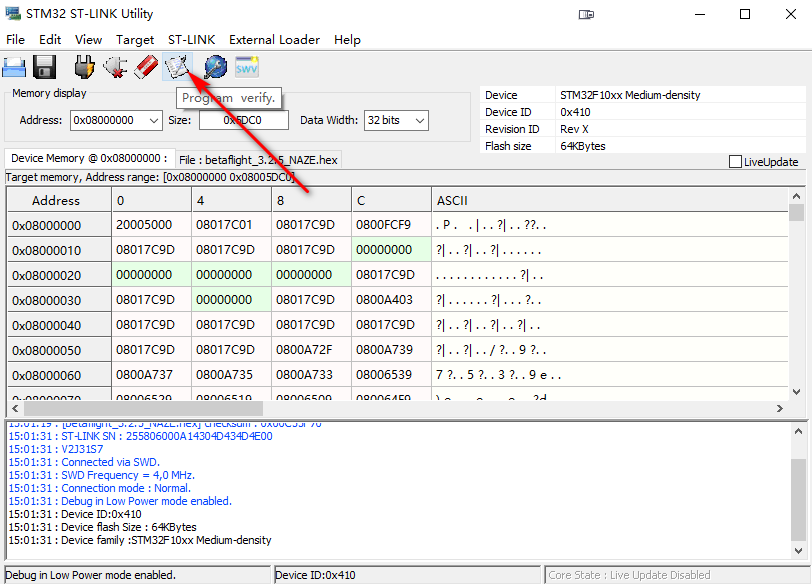Click the Program verify toolbar icon

[177, 67]
